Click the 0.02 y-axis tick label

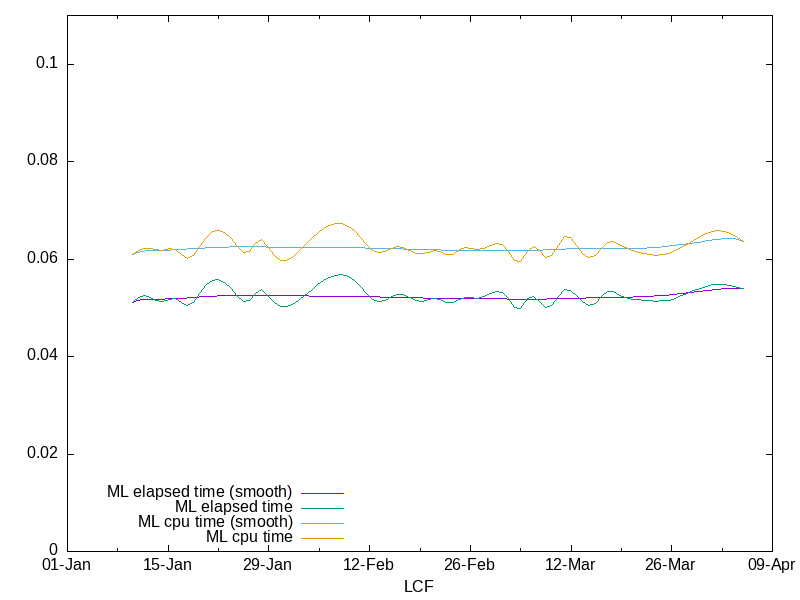(43, 454)
